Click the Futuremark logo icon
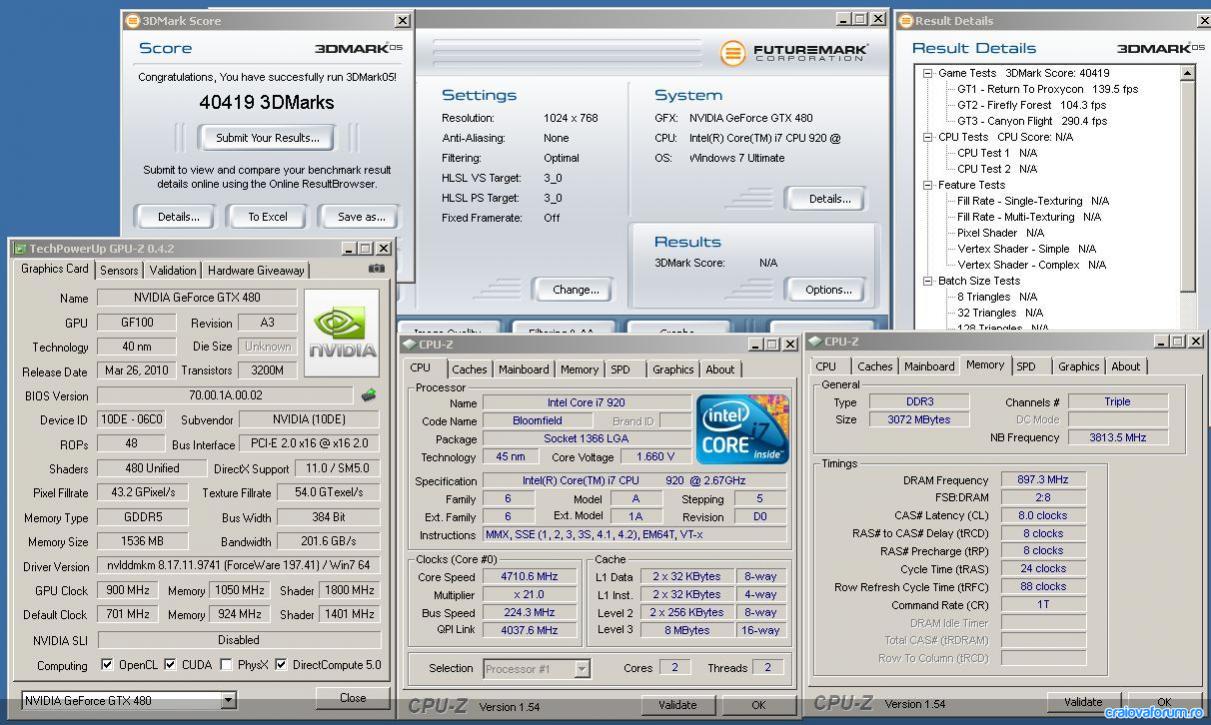 733,53
